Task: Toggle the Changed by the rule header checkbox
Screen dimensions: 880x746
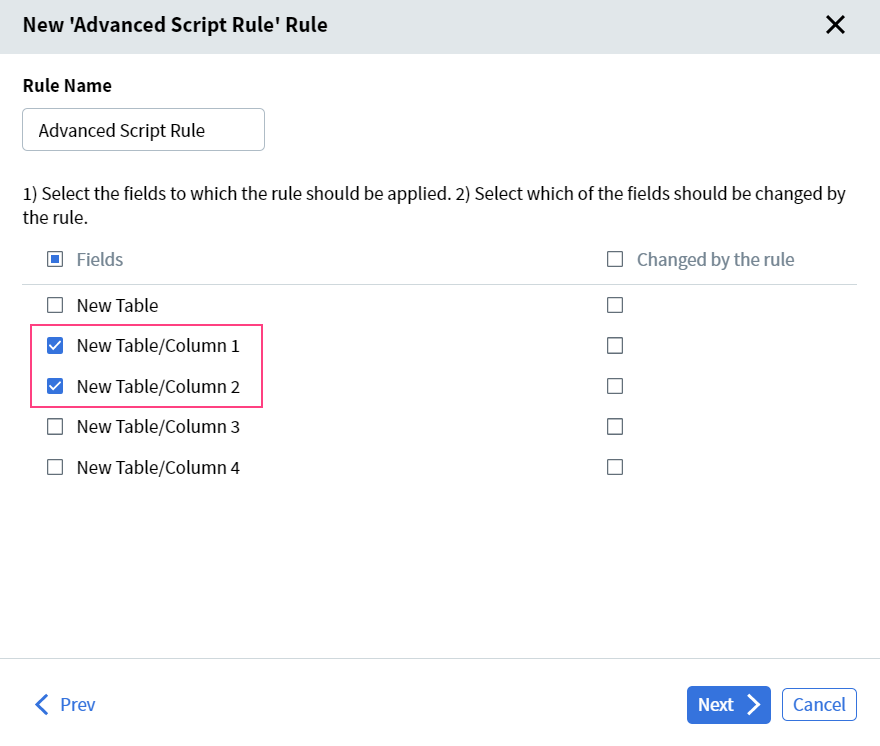Action: click(615, 258)
